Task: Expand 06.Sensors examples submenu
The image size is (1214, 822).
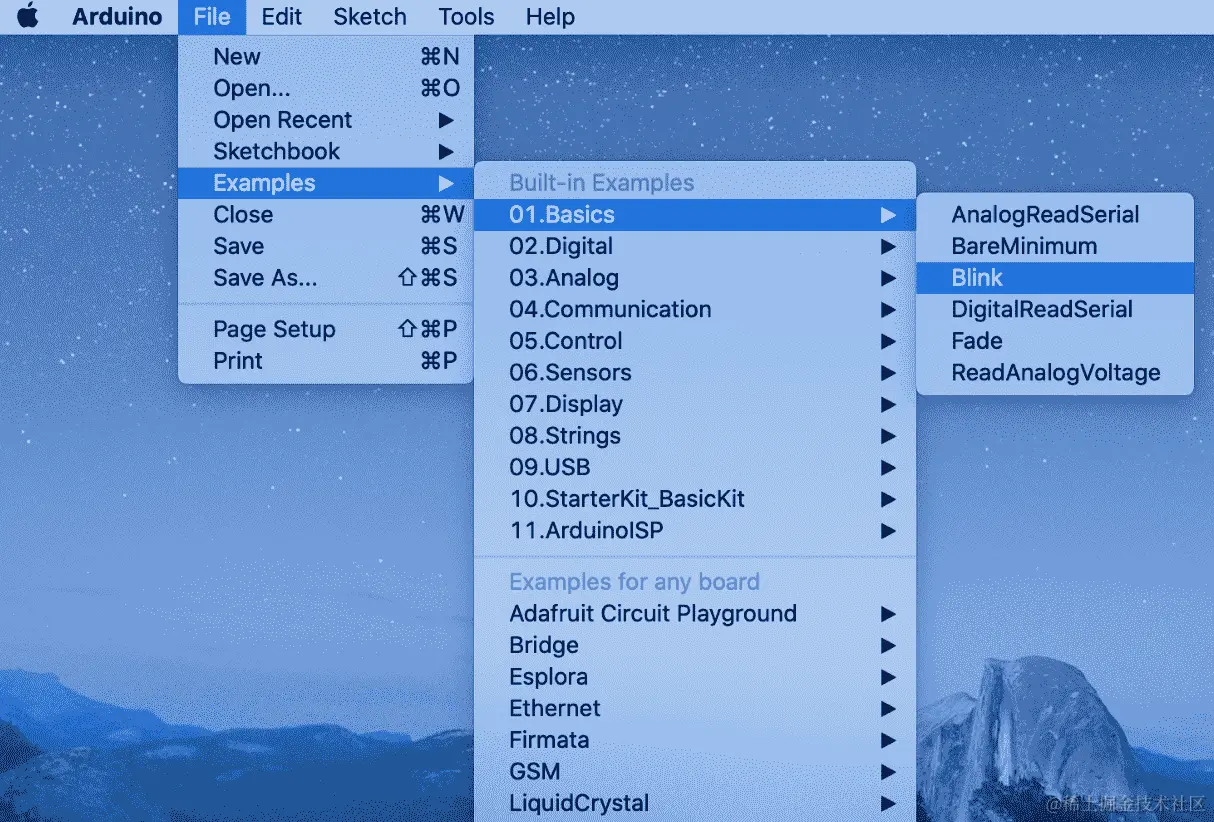Action: click(x=695, y=373)
